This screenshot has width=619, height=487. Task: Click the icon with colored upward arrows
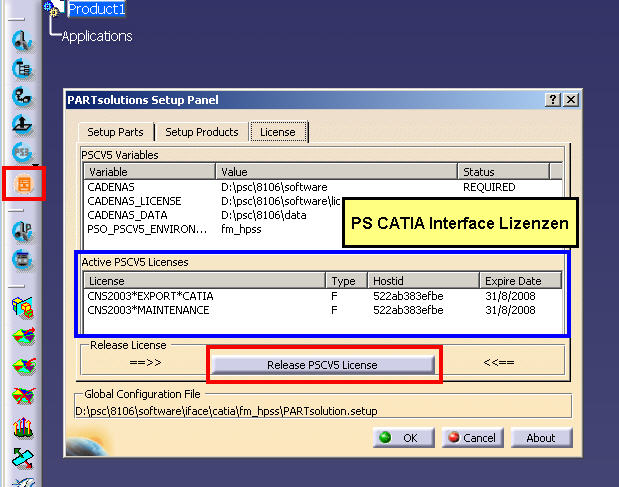pos(23,427)
